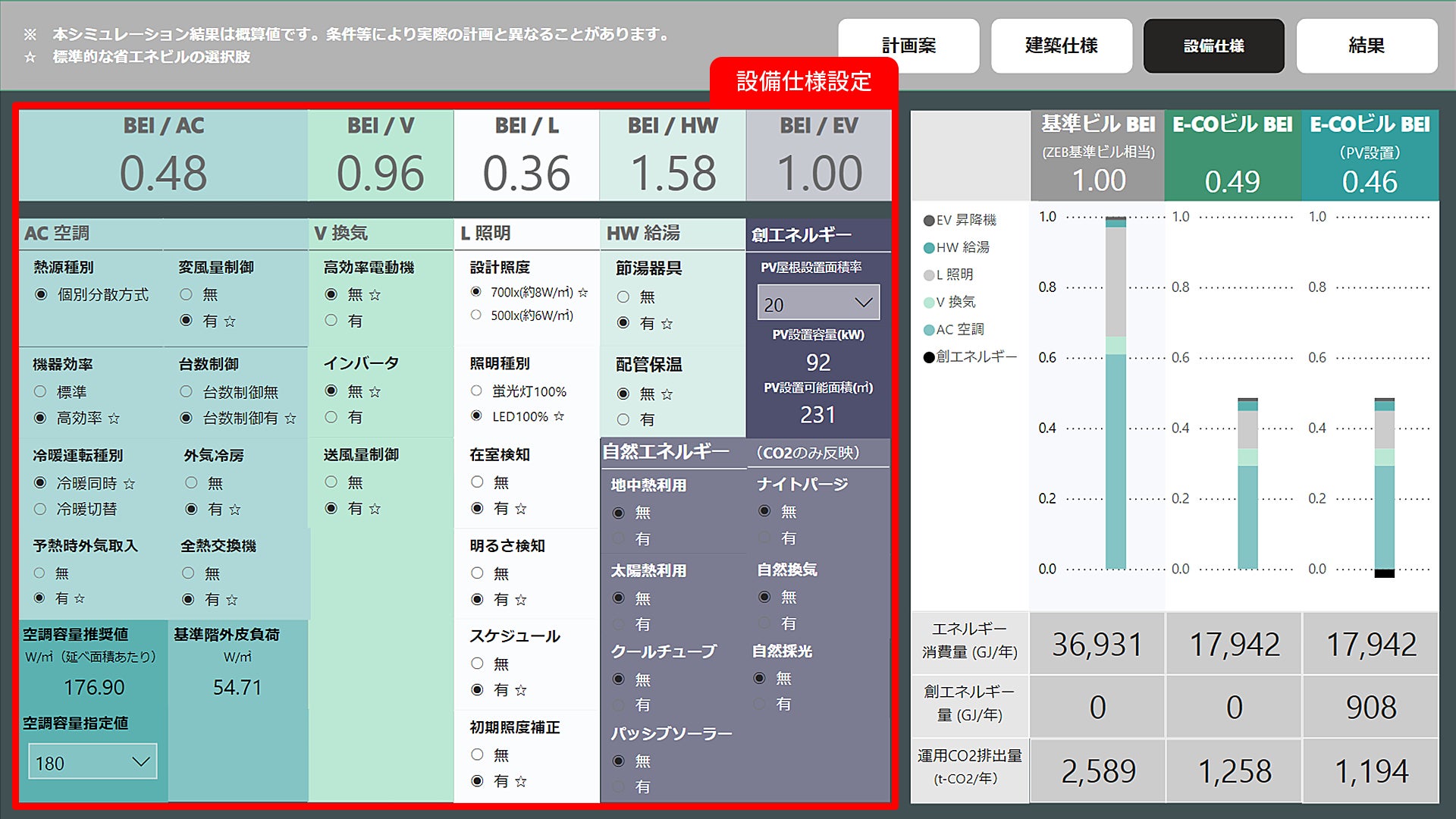Click the 設備仕様 button
Image resolution: width=1456 pixels, height=819 pixels.
tap(1213, 45)
